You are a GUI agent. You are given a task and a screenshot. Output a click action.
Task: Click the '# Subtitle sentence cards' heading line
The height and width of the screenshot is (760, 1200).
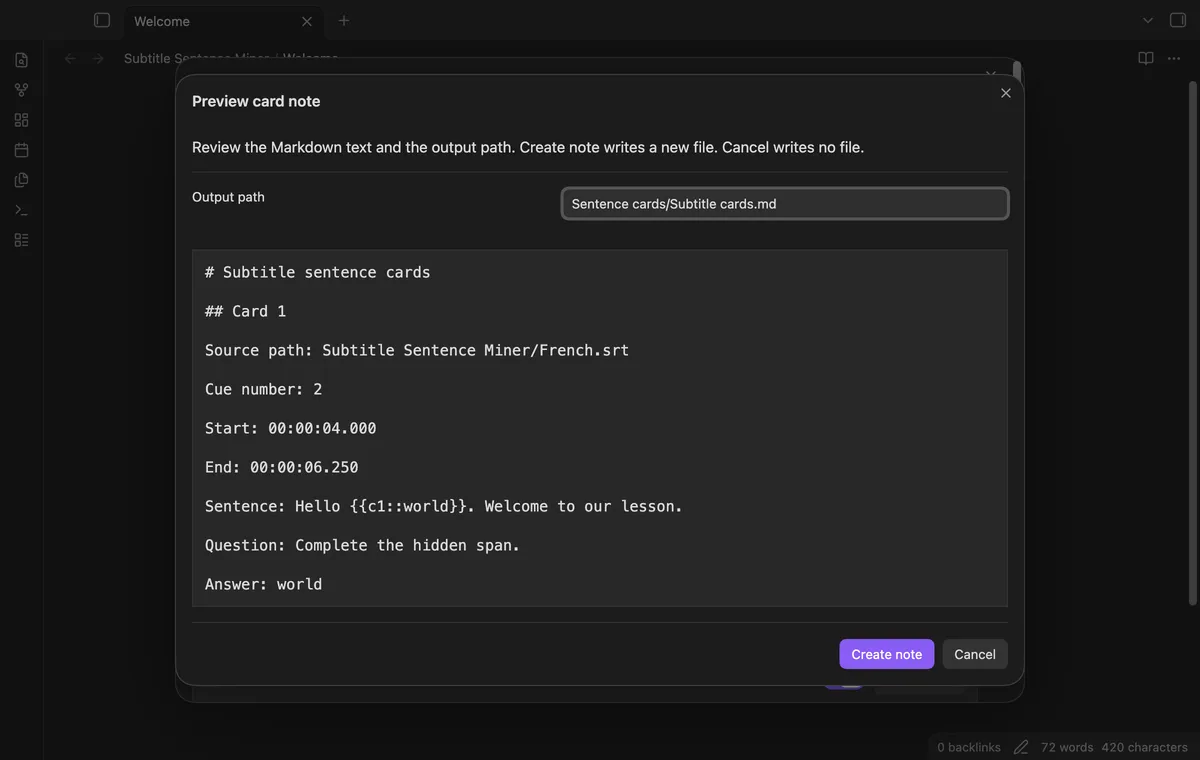318,272
